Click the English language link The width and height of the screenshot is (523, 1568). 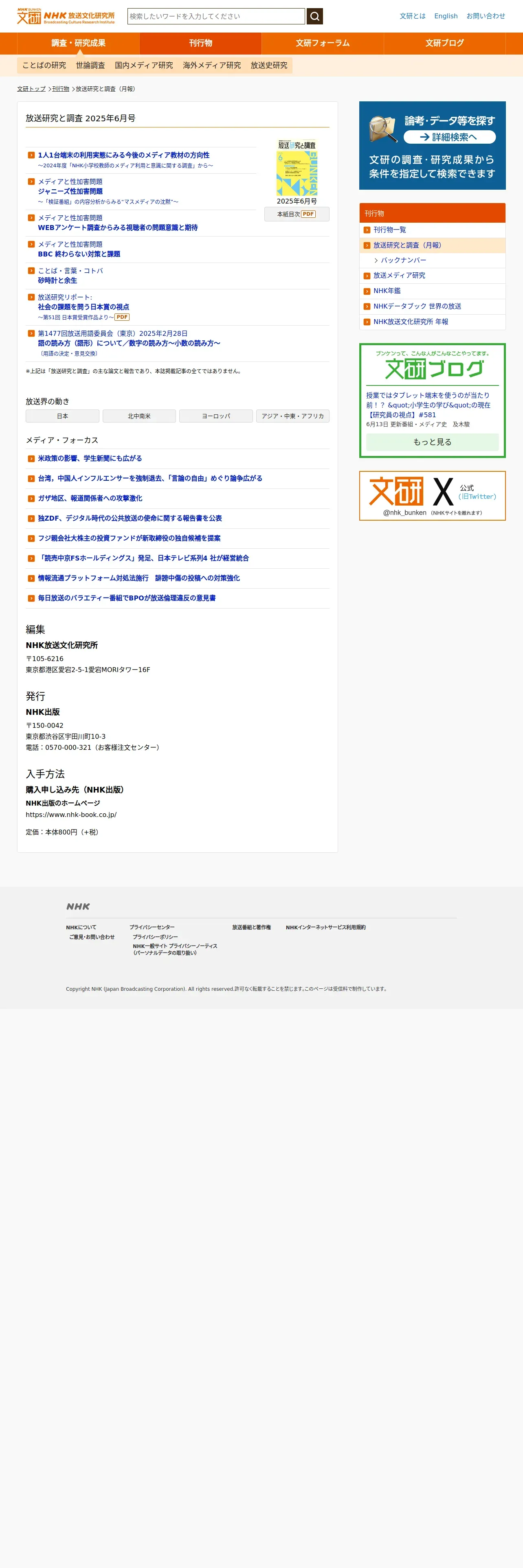pyautogui.click(x=446, y=16)
